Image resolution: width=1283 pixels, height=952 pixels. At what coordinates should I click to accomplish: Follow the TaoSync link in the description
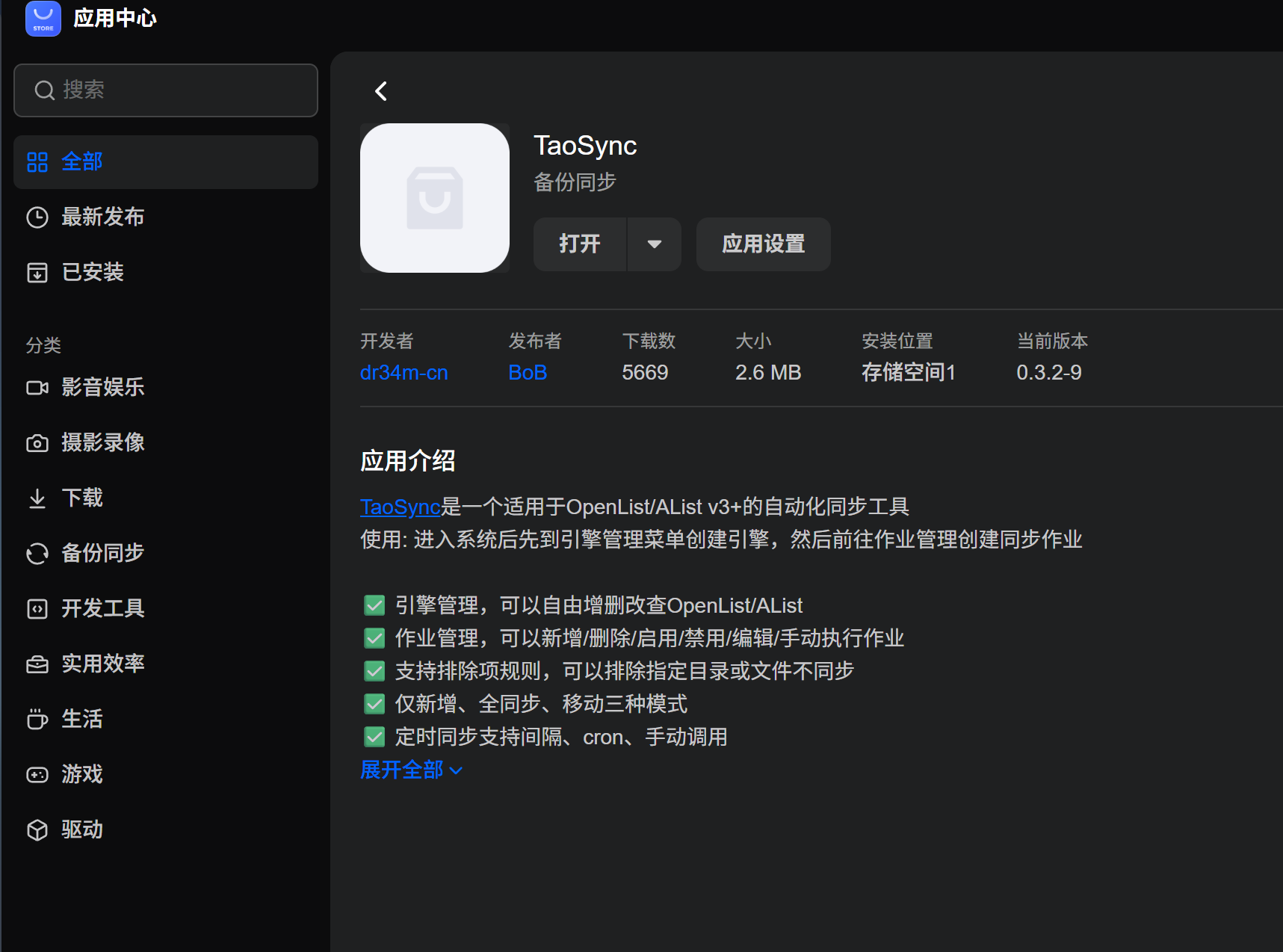click(x=401, y=507)
